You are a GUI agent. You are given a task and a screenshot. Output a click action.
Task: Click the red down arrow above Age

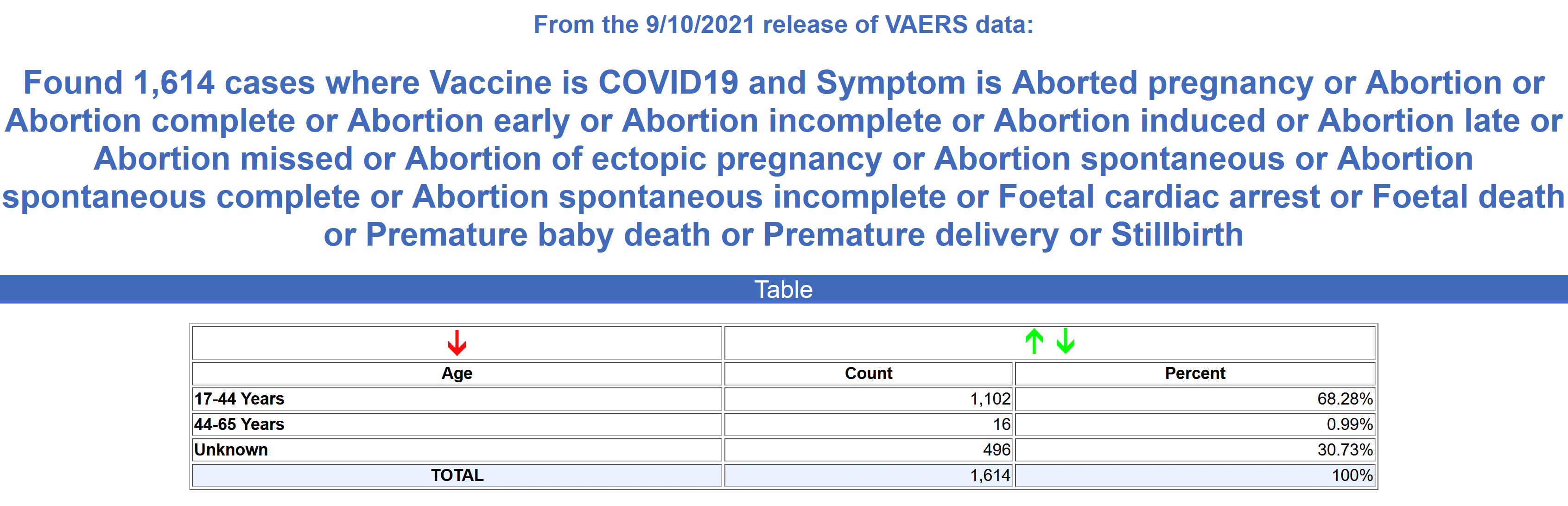457,342
